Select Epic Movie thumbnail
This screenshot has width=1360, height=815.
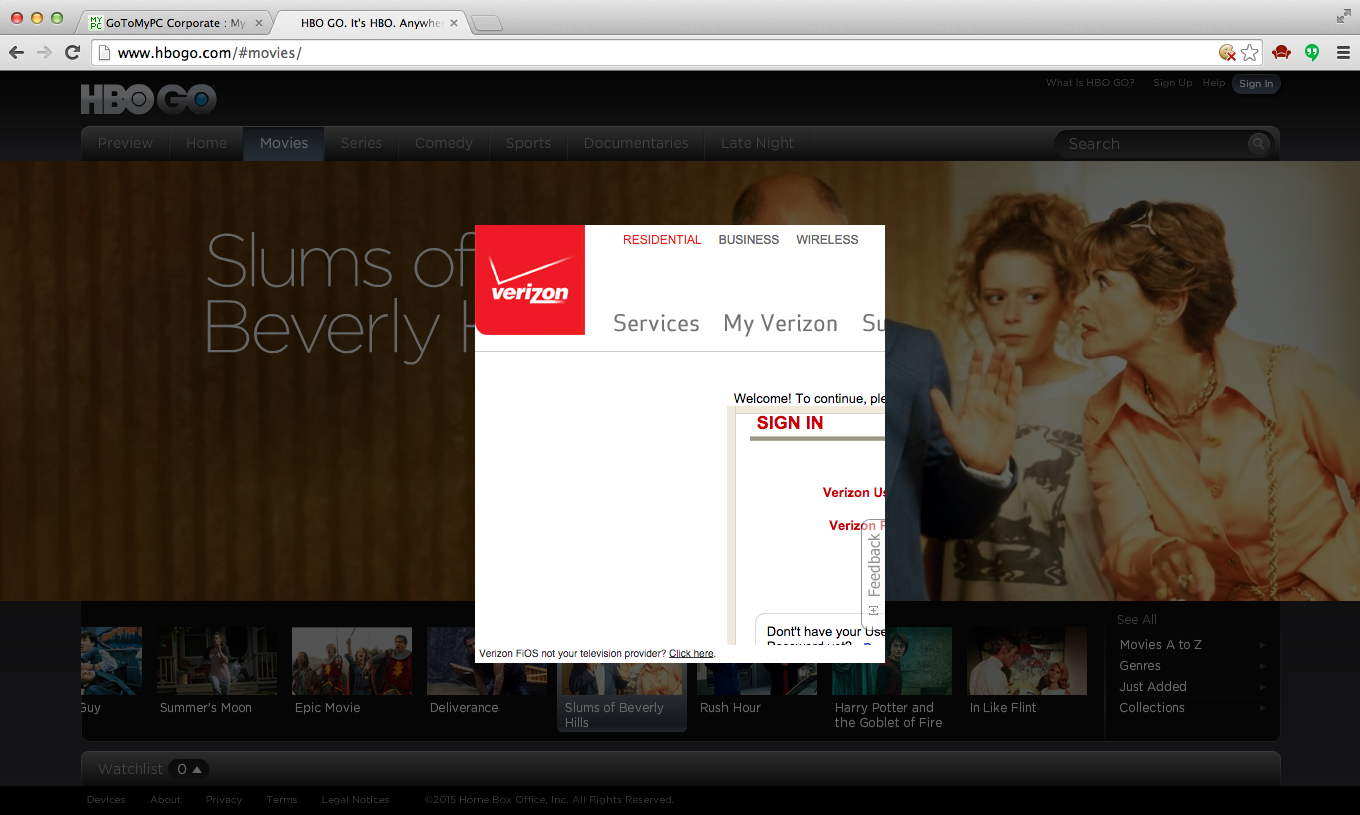coord(352,661)
